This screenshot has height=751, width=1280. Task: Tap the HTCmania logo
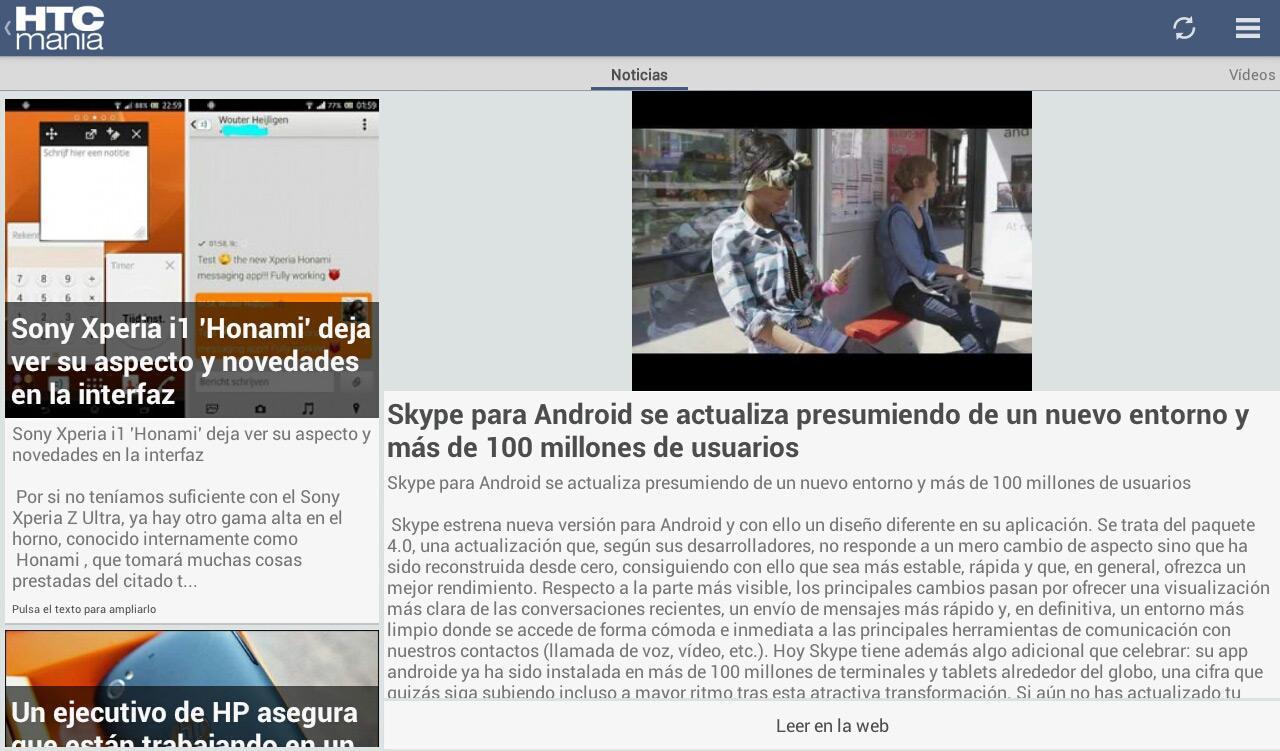coord(60,28)
